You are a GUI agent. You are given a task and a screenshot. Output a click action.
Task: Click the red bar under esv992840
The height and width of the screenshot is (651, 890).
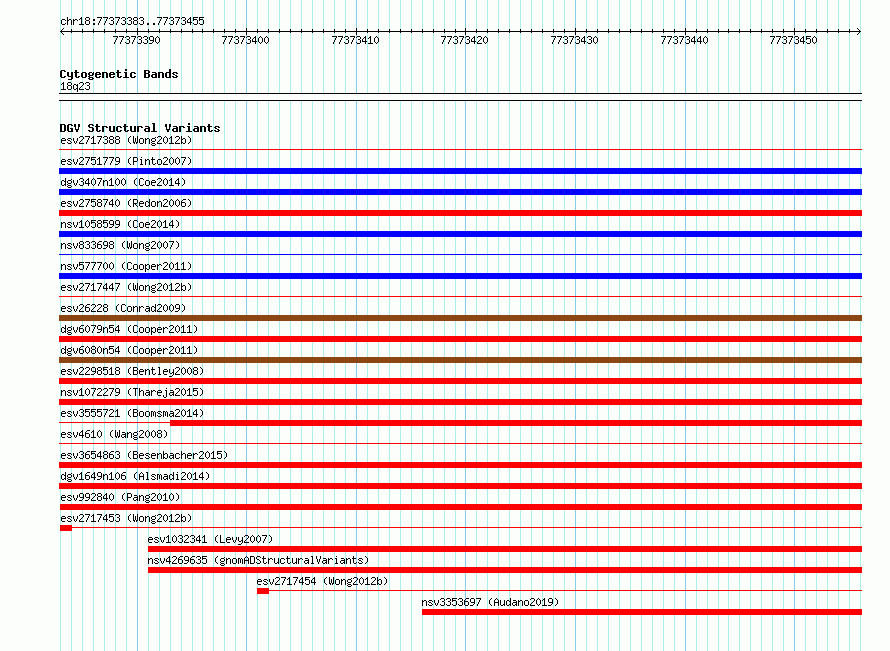click(x=460, y=507)
